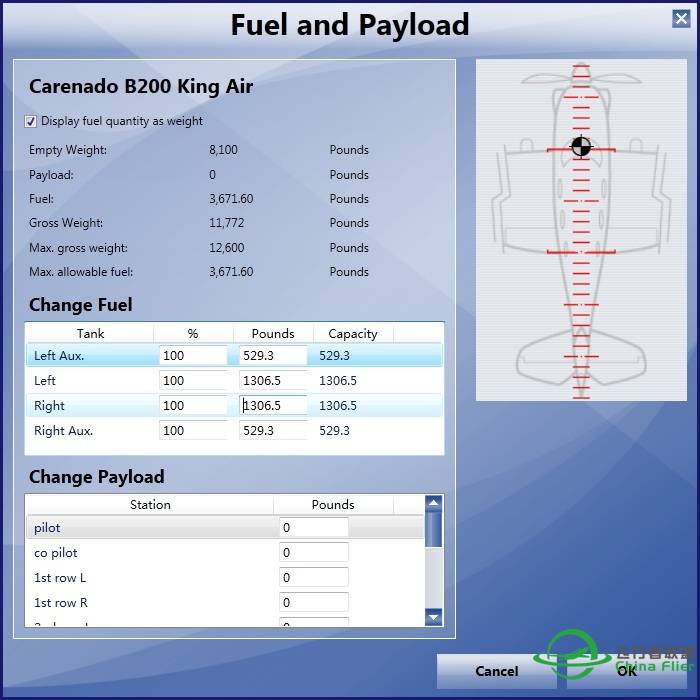Click the Capacity column header
Viewport: 700px width, 700px height.
click(x=353, y=333)
